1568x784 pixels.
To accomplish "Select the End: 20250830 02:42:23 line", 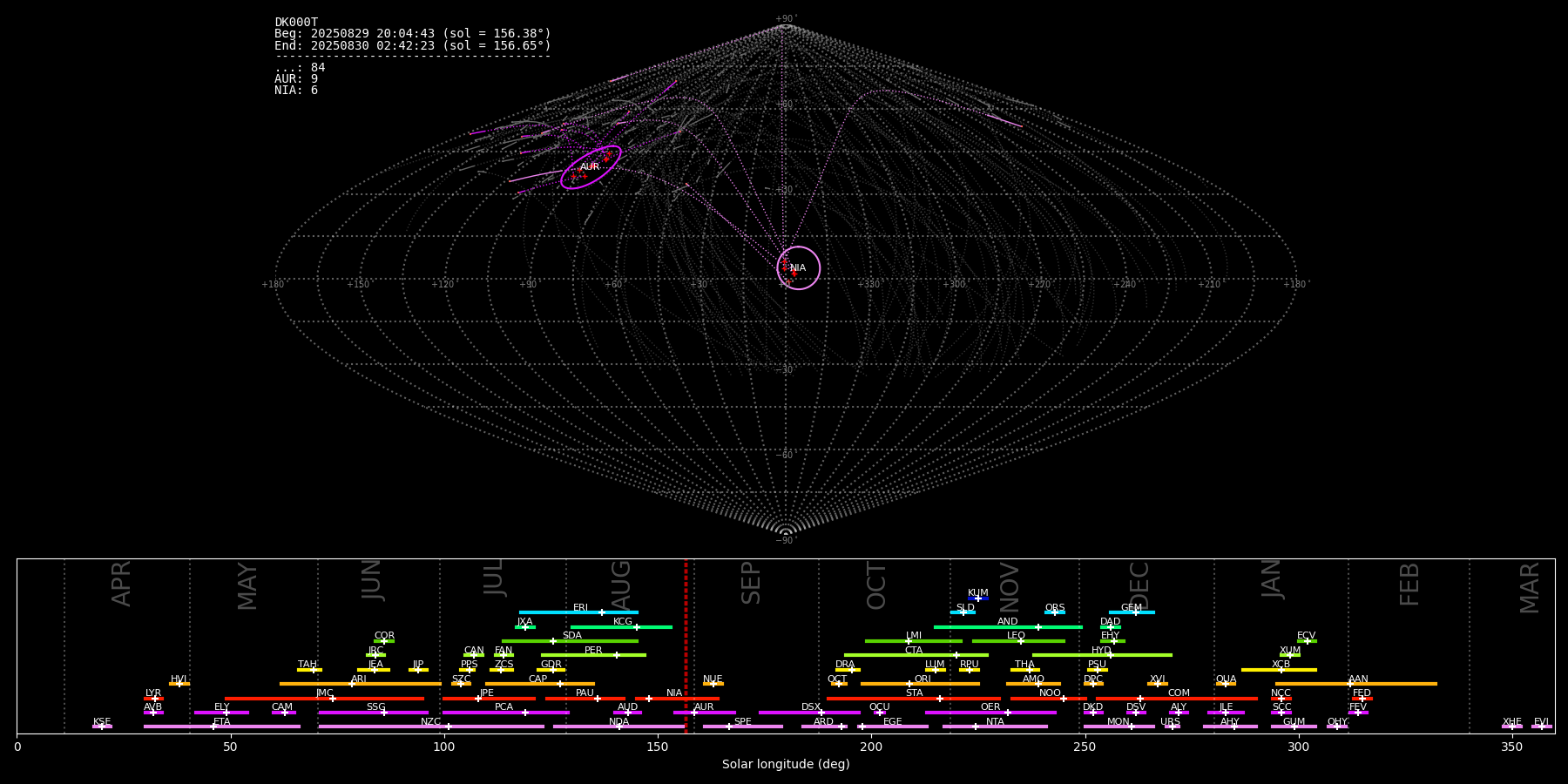I will [413, 45].
